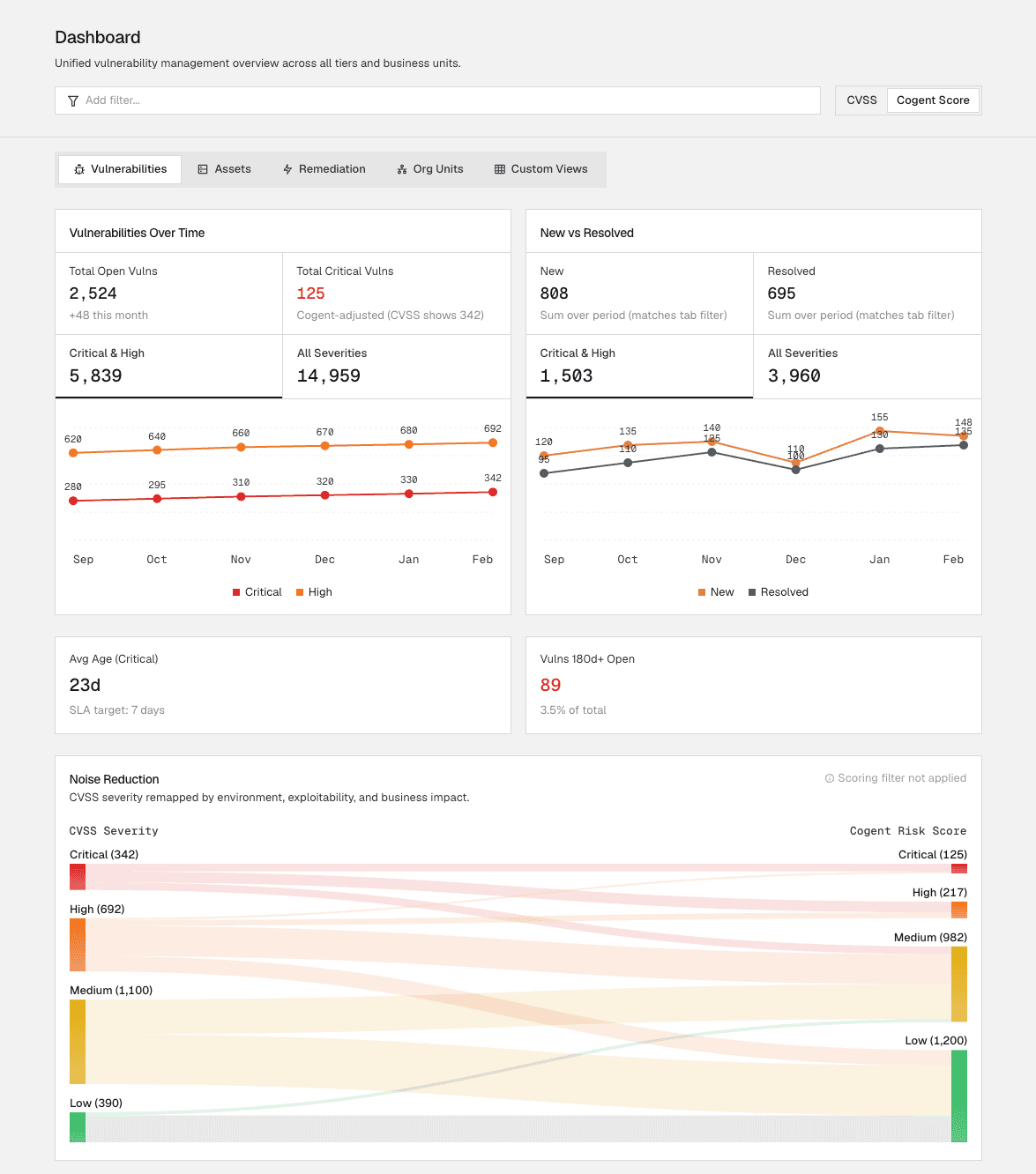Click the Custom Views table icon
This screenshot has height=1174, width=1036.
500,169
